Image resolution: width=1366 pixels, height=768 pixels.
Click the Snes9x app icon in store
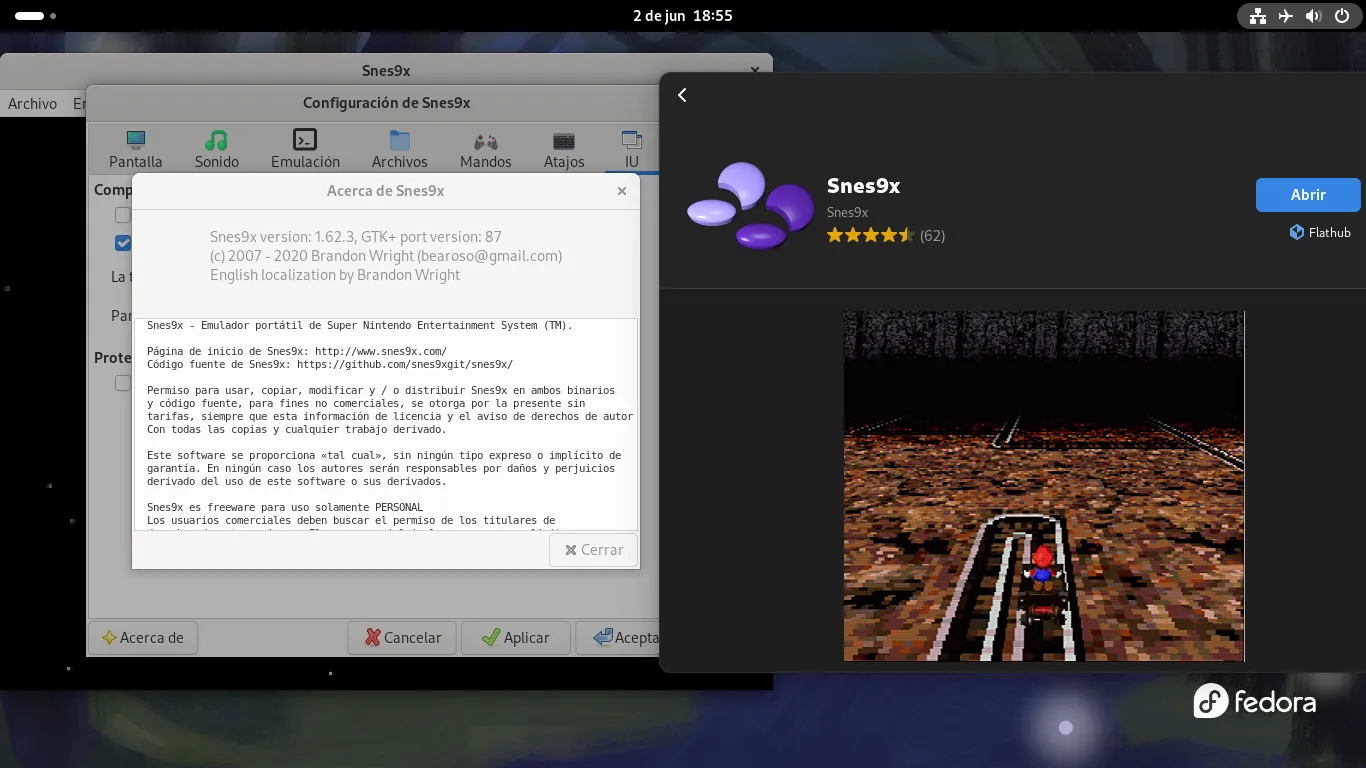coord(751,206)
